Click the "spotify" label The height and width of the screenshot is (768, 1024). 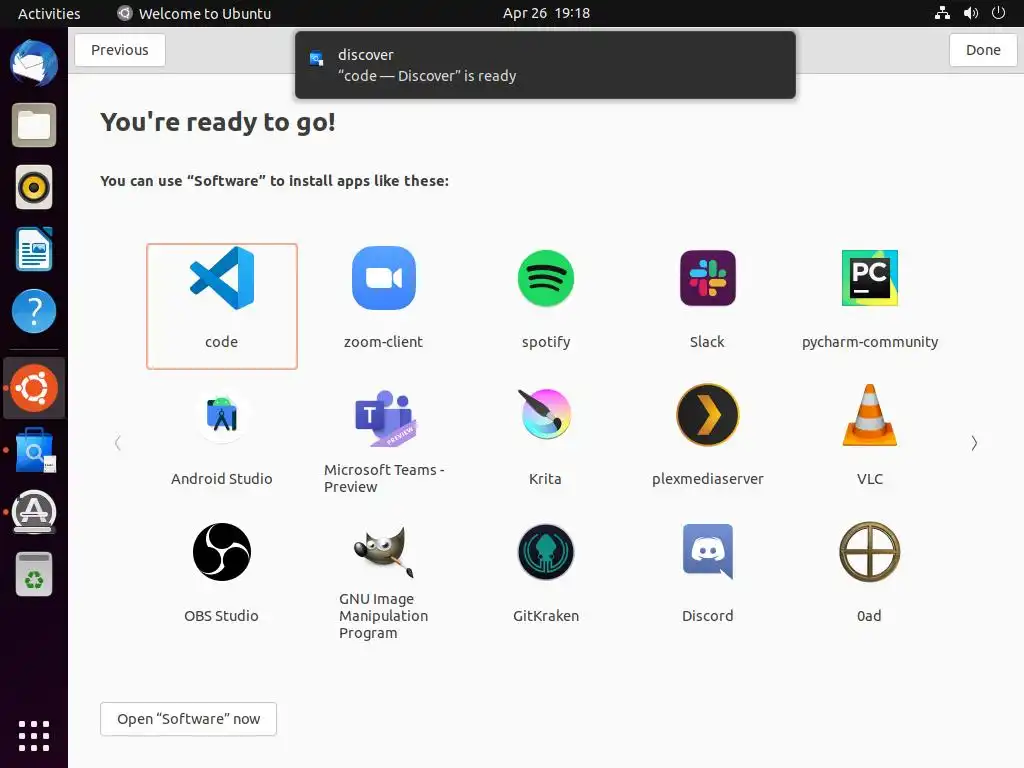(546, 342)
